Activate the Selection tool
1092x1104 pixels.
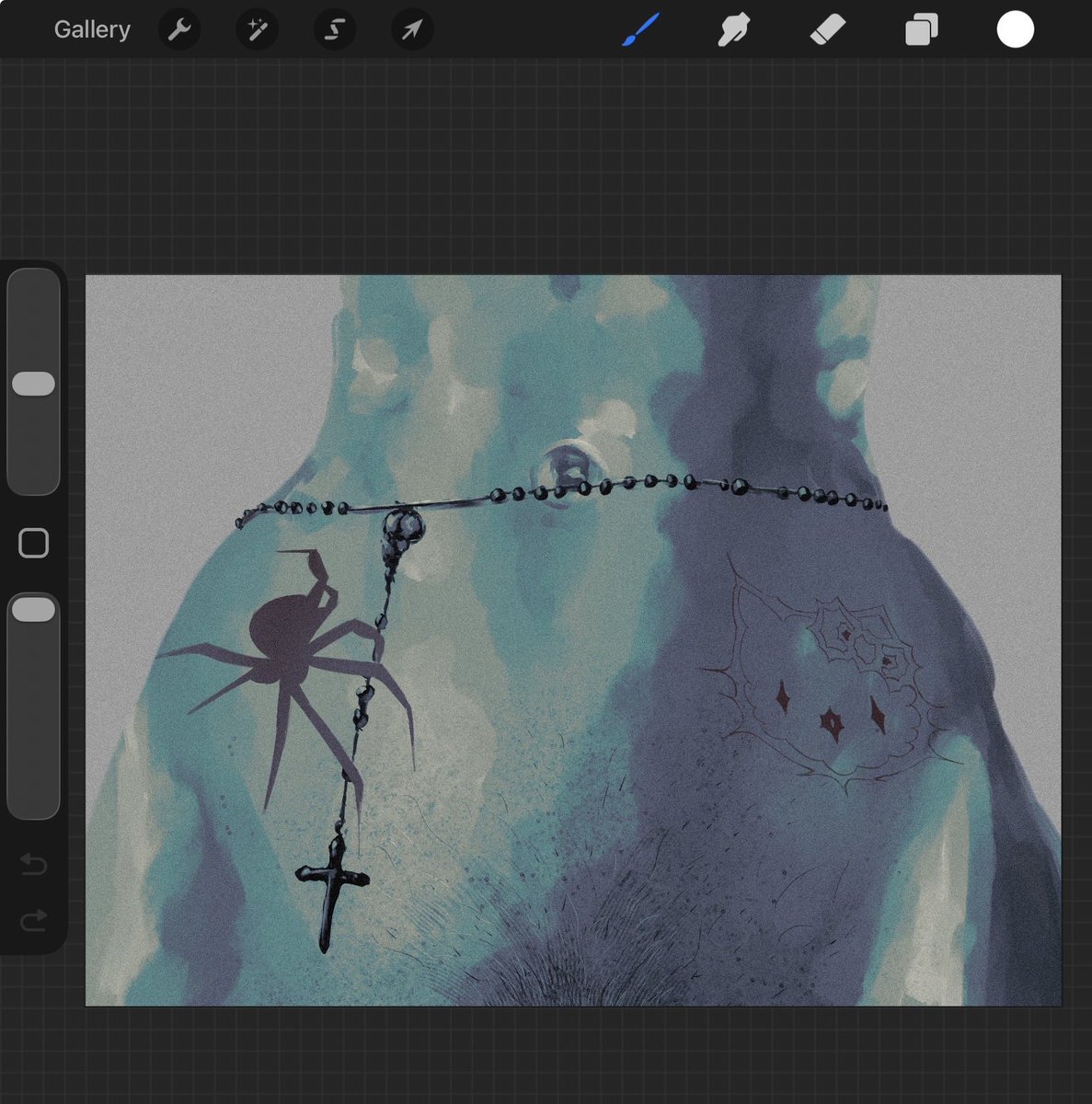335,29
